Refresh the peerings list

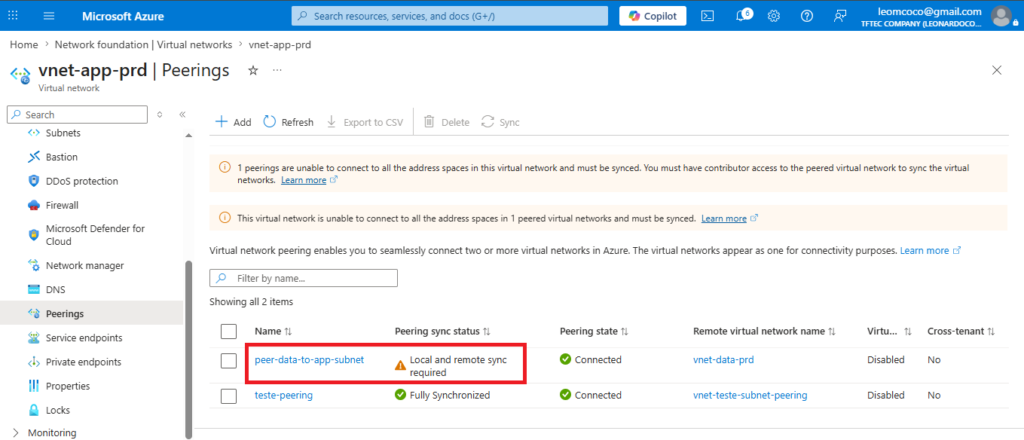[x=289, y=122]
